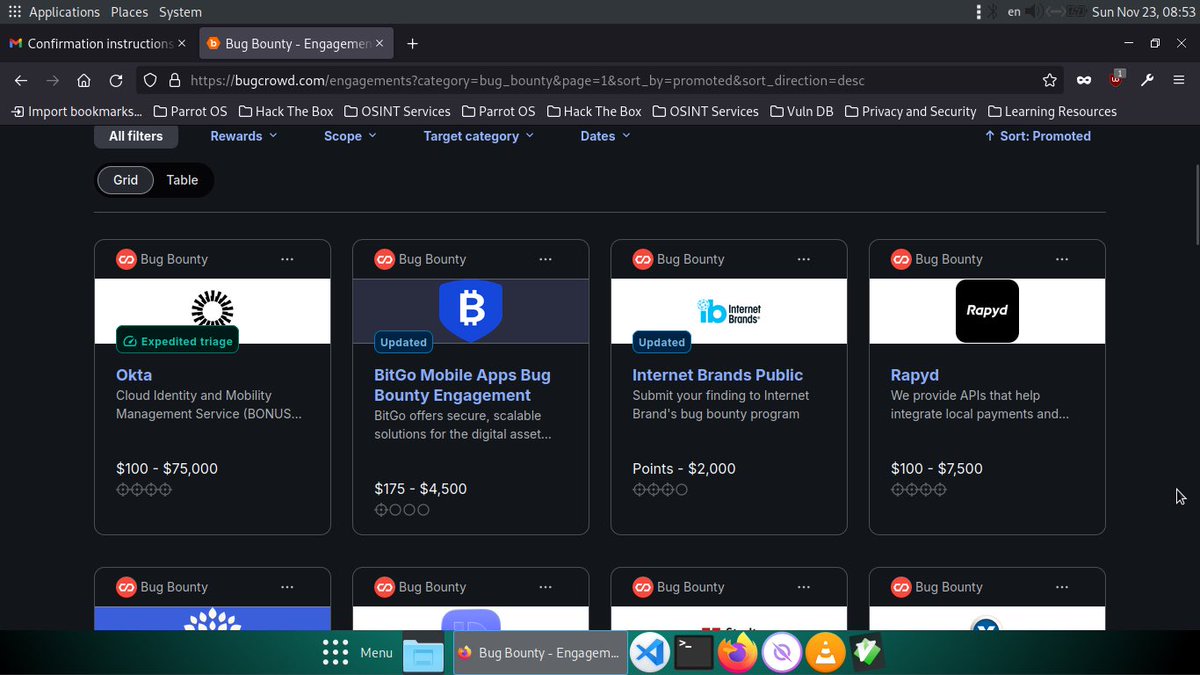
Task: Open the wrench extension icon in toolbar
Action: pyautogui.click(x=1148, y=80)
